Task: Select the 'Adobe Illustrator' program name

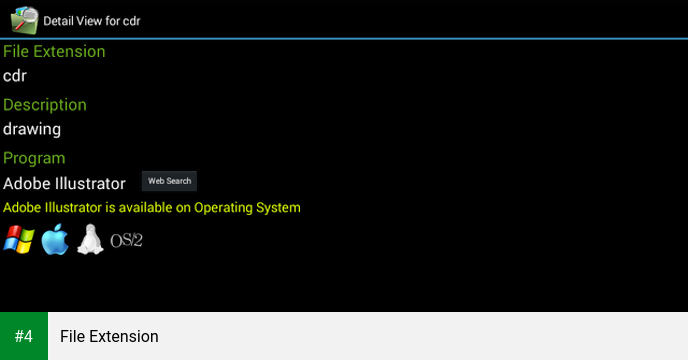Action: [x=64, y=184]
